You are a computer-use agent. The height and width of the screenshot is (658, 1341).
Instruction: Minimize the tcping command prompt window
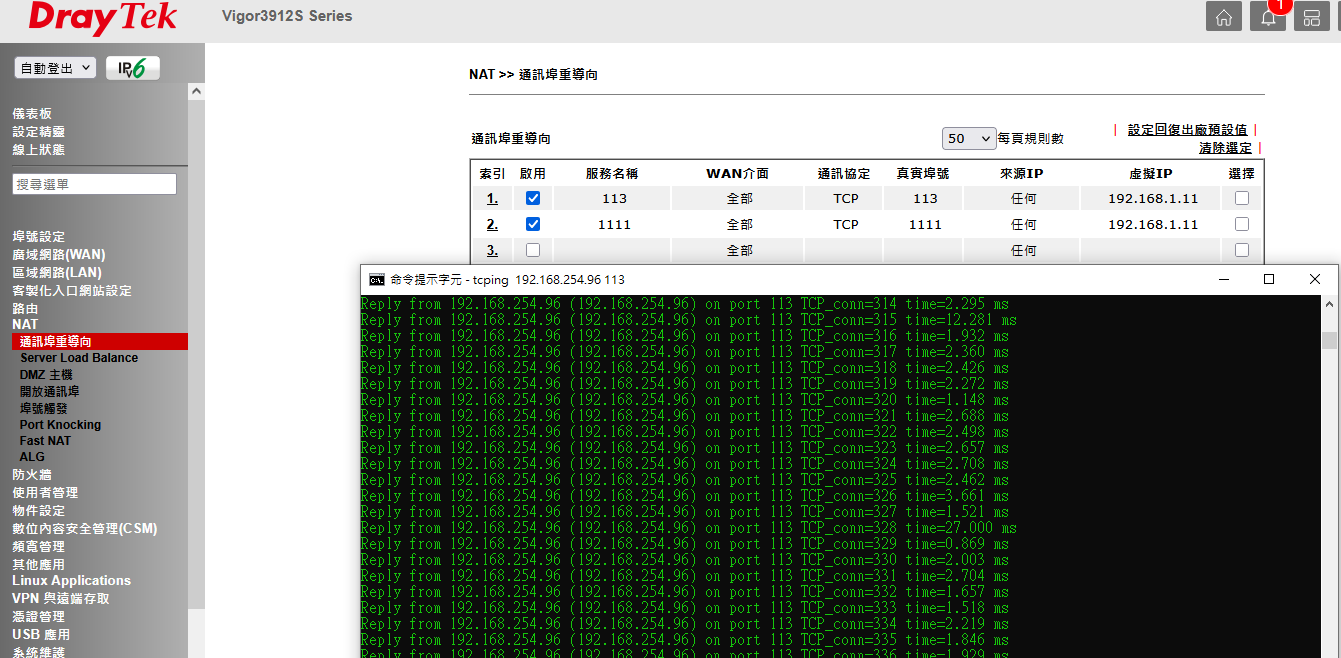1222,280
